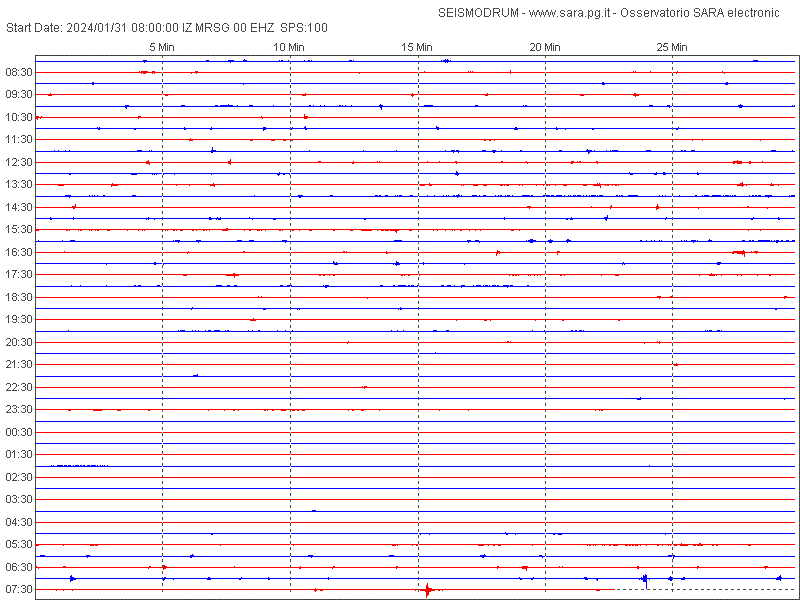Image resolution: width=800 pixels, height=600 pixels.
Task: Click the 5 Min axis label
Action: (x=162, y=47)
